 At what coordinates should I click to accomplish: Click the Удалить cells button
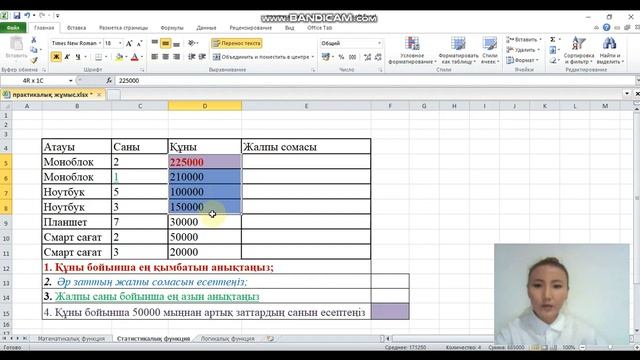point(523,50)
